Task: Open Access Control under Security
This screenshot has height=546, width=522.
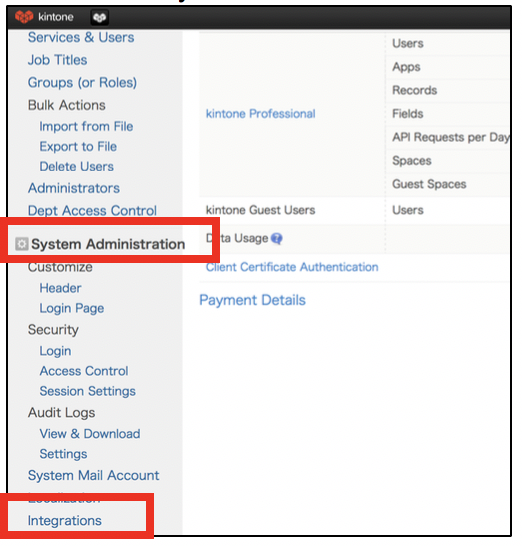Action: [x=84, y=371]
